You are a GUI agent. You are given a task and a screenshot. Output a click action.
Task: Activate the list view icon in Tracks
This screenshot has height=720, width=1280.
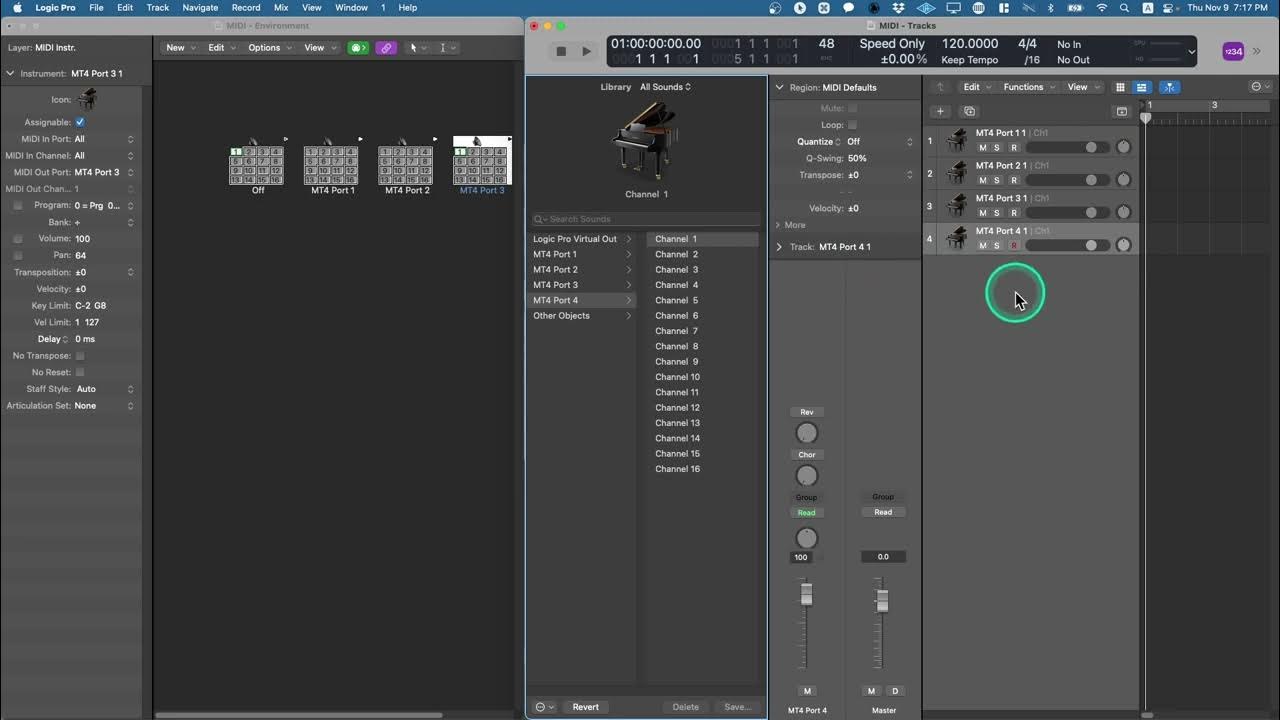[1141, 87]
